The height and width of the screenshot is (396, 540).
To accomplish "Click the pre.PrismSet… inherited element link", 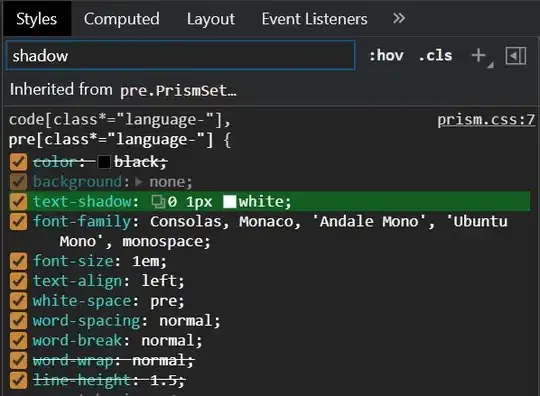I will tap(178, 91).
